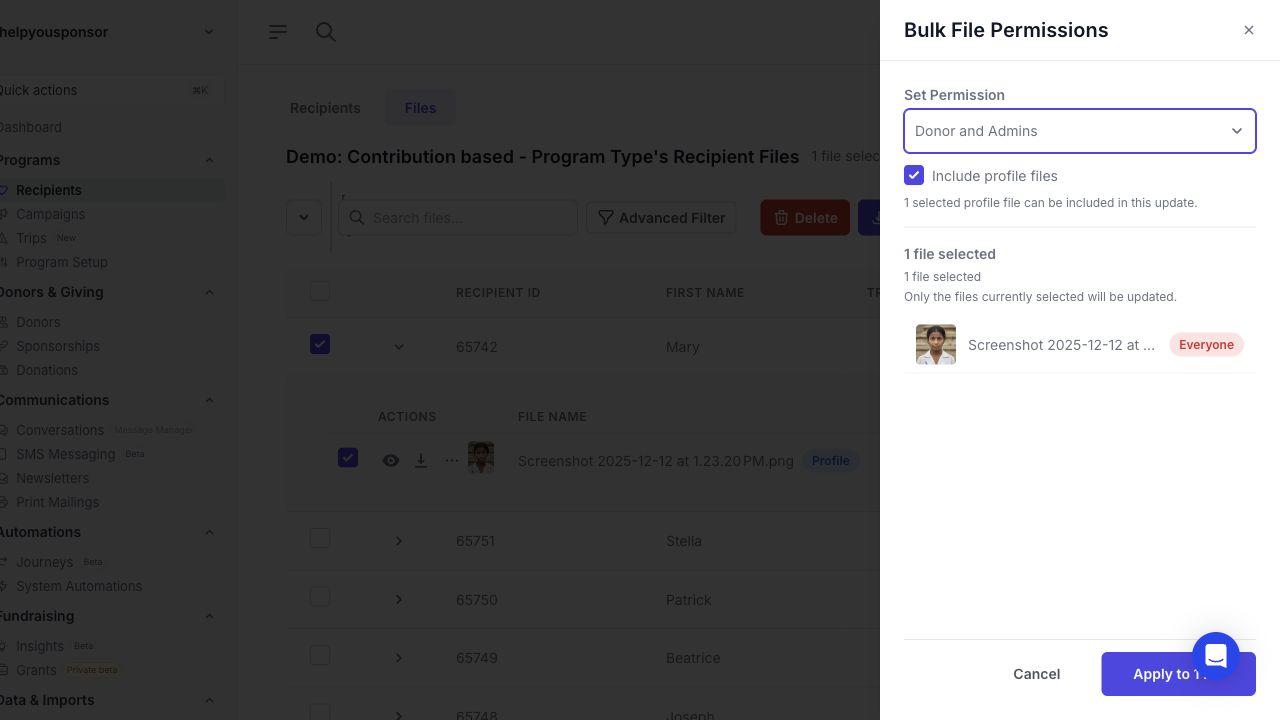
Task: Click the selected file's photo thumbnail
Action: (x=936, y=345)
